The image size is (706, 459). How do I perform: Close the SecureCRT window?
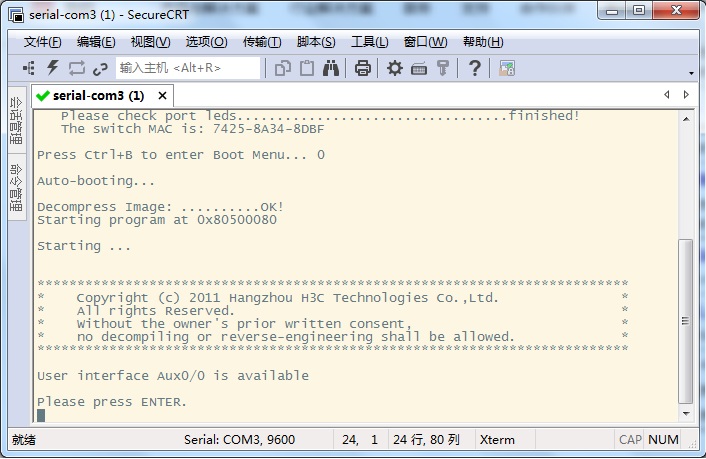click(676, 11)
